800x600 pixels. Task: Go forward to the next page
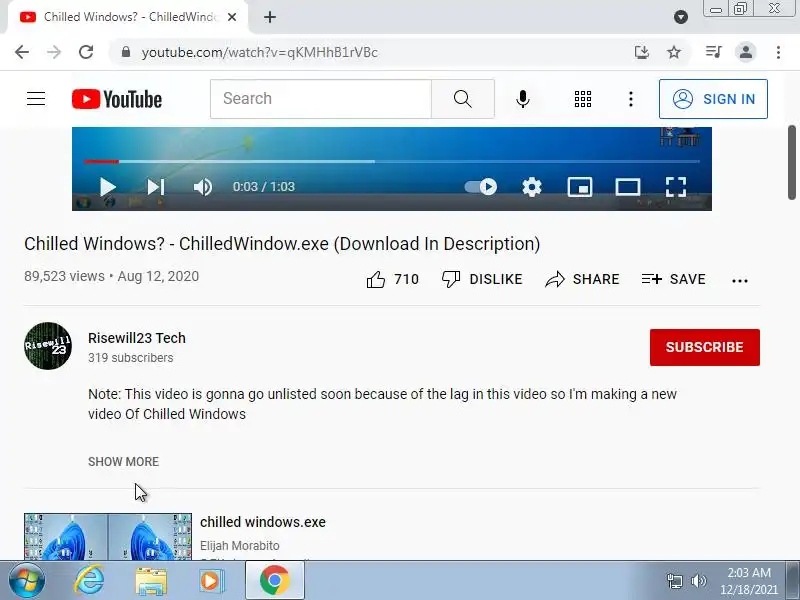[x=54, y=52]
